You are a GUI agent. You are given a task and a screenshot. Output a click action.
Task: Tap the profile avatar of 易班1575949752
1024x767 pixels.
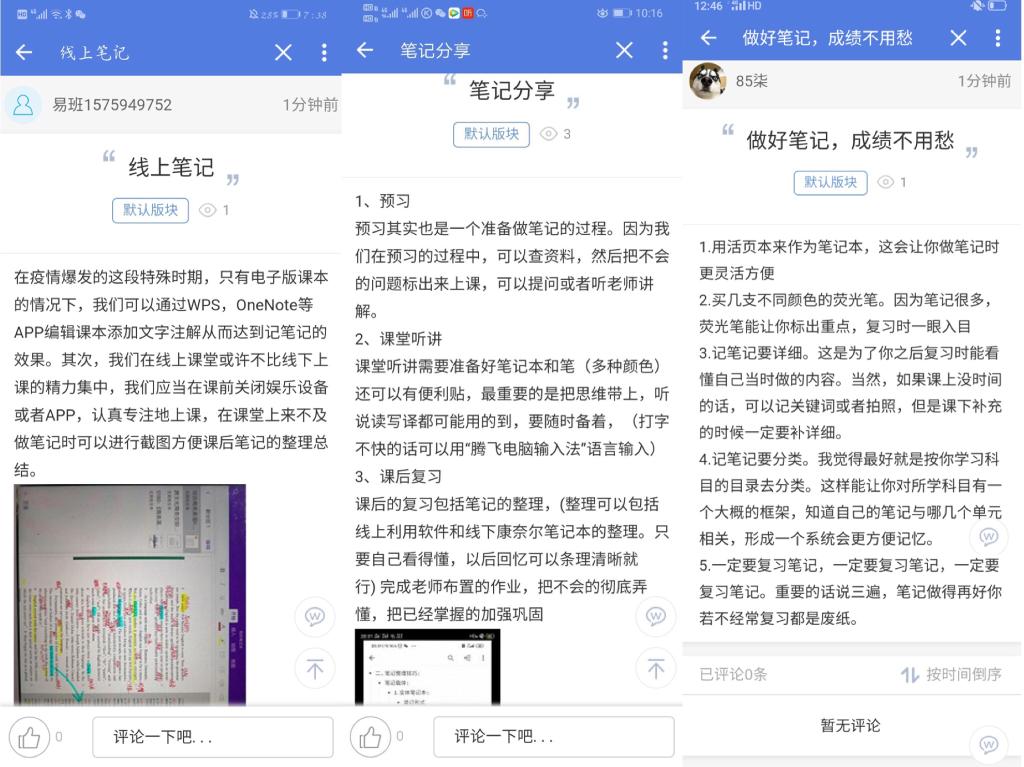(24, 105)
